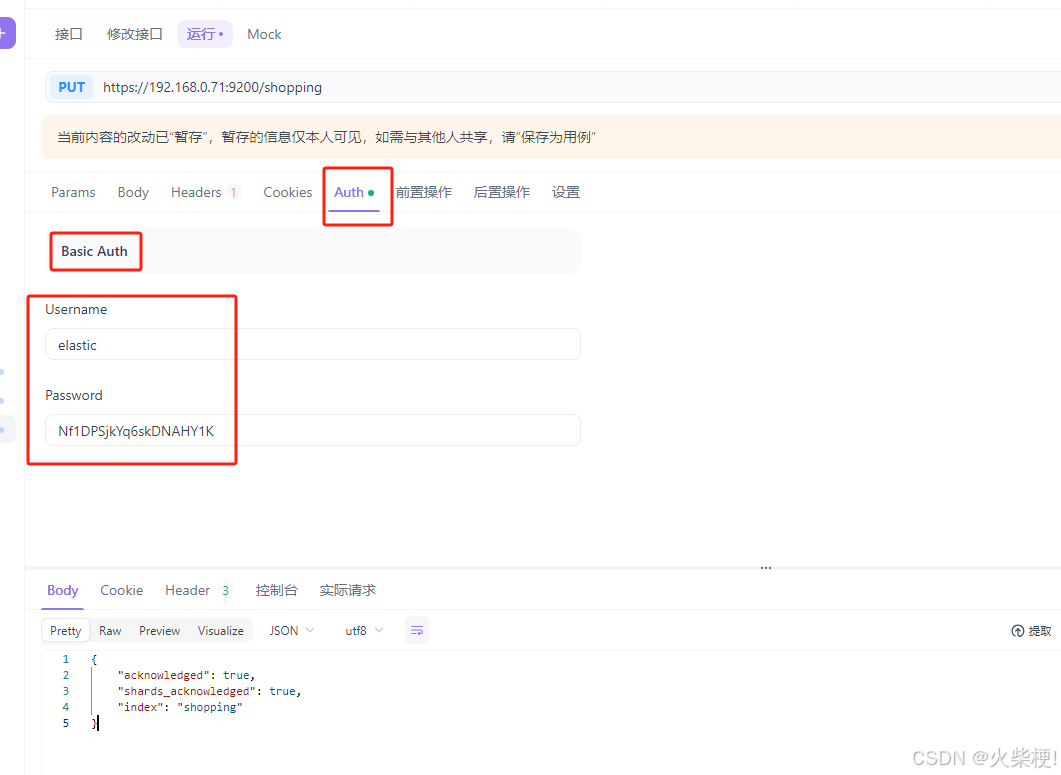
Task: Open the 实际请求 tab
Action: [347, 590]
